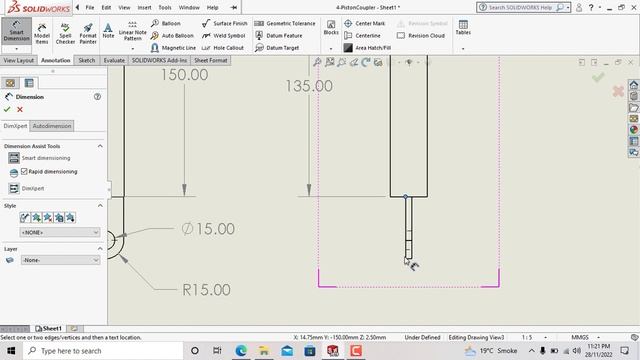Select the 150.00 dimension text
640x360 pixels.
coord(184,75)
